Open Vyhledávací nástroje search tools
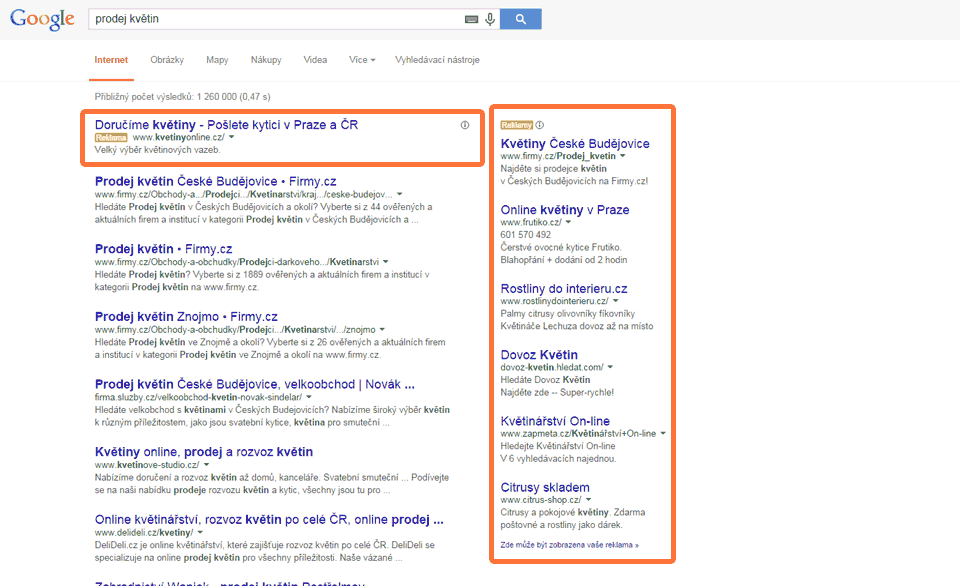This screenshot has width=960, height=586. coord(437,60)
